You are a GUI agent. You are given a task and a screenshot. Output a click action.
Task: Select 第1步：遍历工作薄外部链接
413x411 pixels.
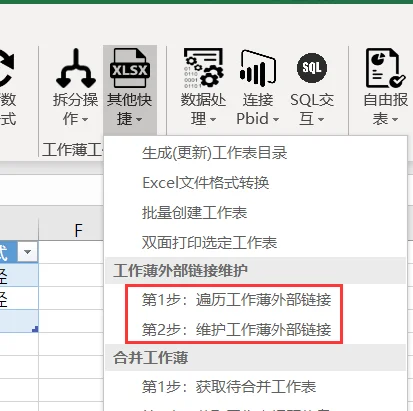click(256, 300)
